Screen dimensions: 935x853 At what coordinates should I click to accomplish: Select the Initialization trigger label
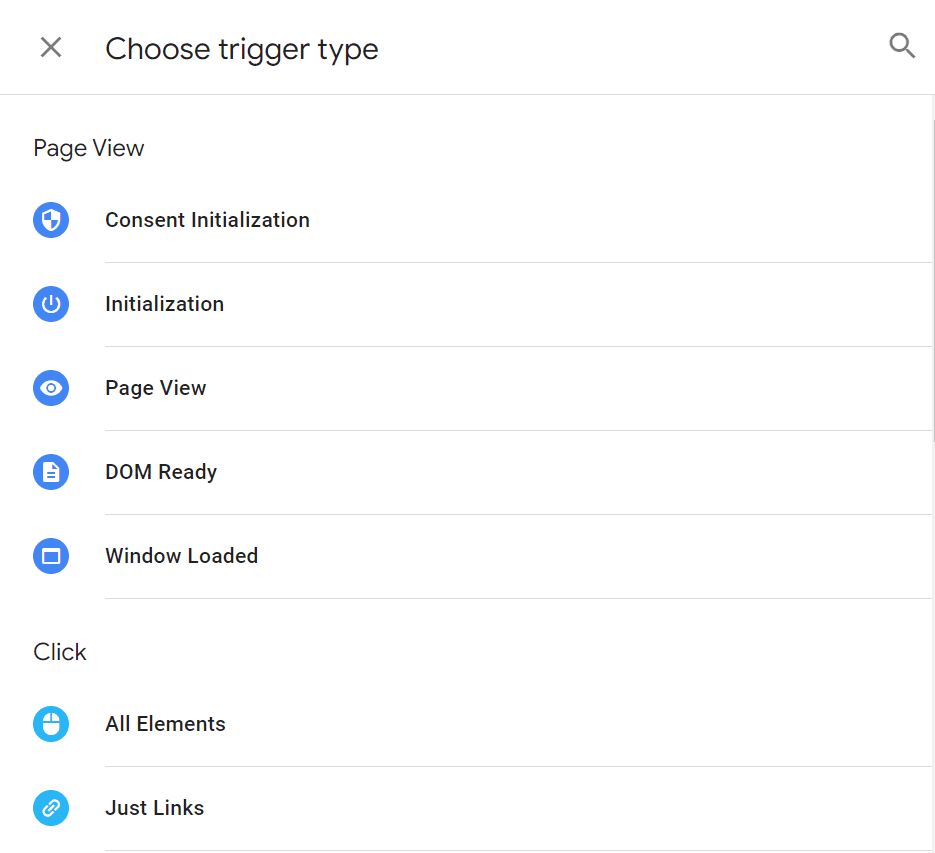tap(164, 304)
